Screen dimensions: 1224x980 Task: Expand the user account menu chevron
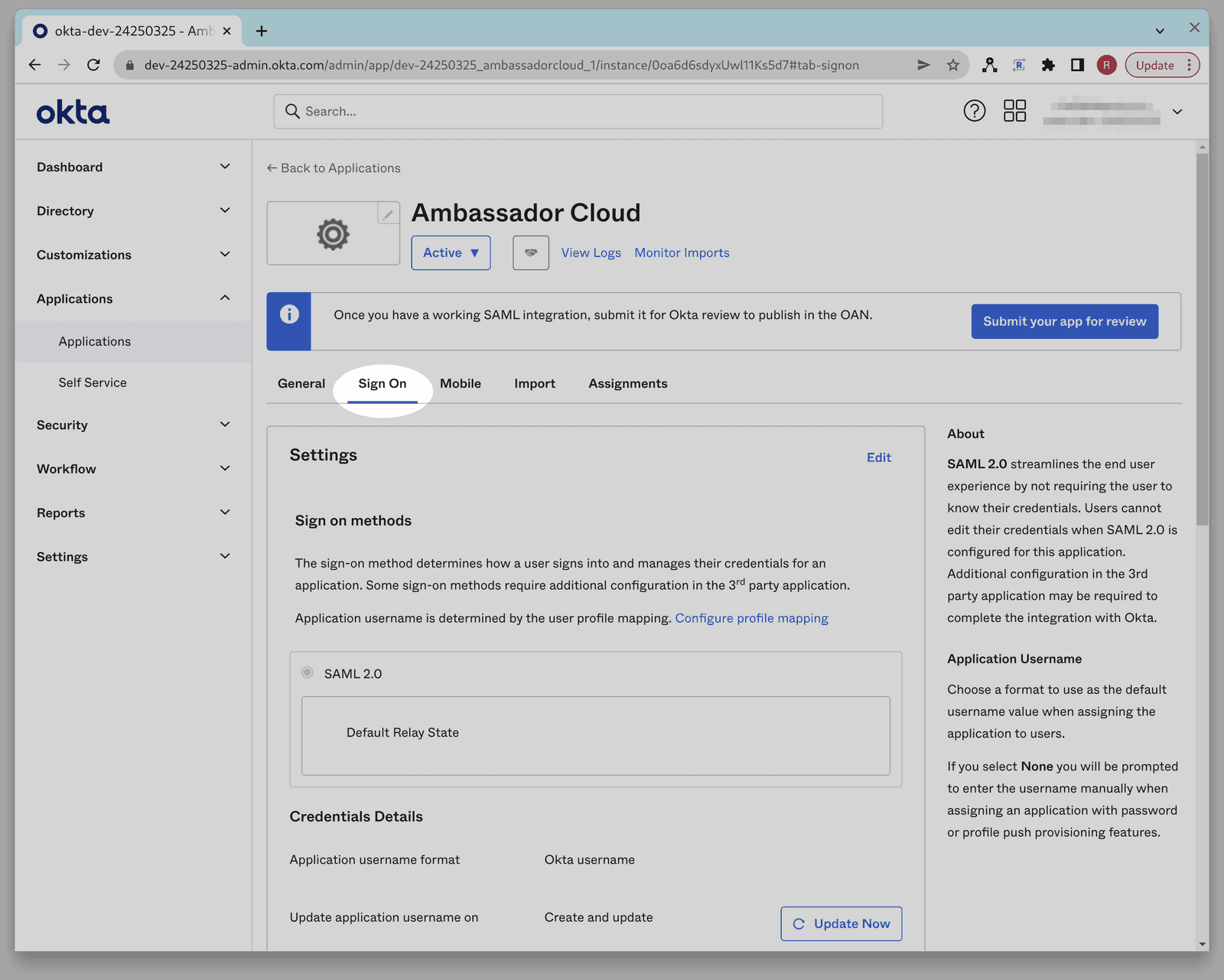1177,112
